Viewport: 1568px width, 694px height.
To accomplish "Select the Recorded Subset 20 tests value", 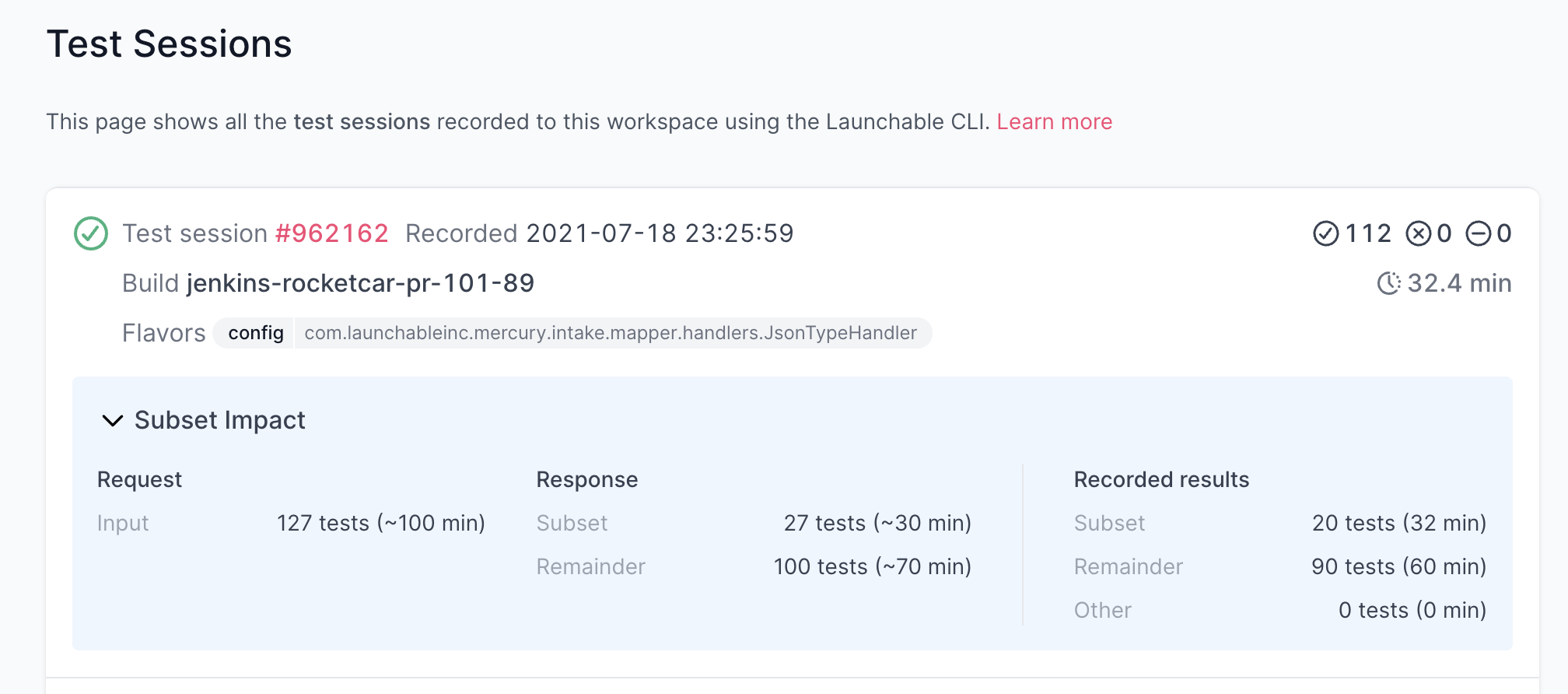I will (1399, 523).
